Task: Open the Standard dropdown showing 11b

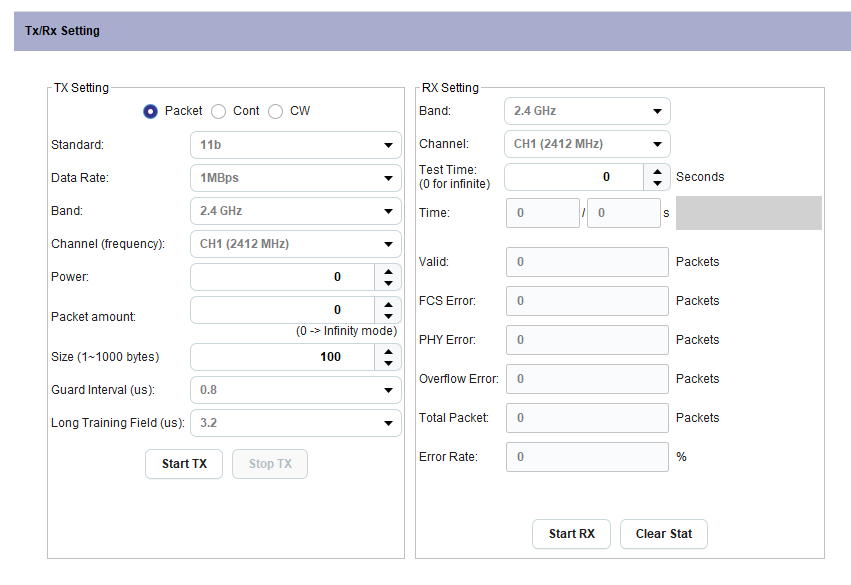Action: click(295, 145)
